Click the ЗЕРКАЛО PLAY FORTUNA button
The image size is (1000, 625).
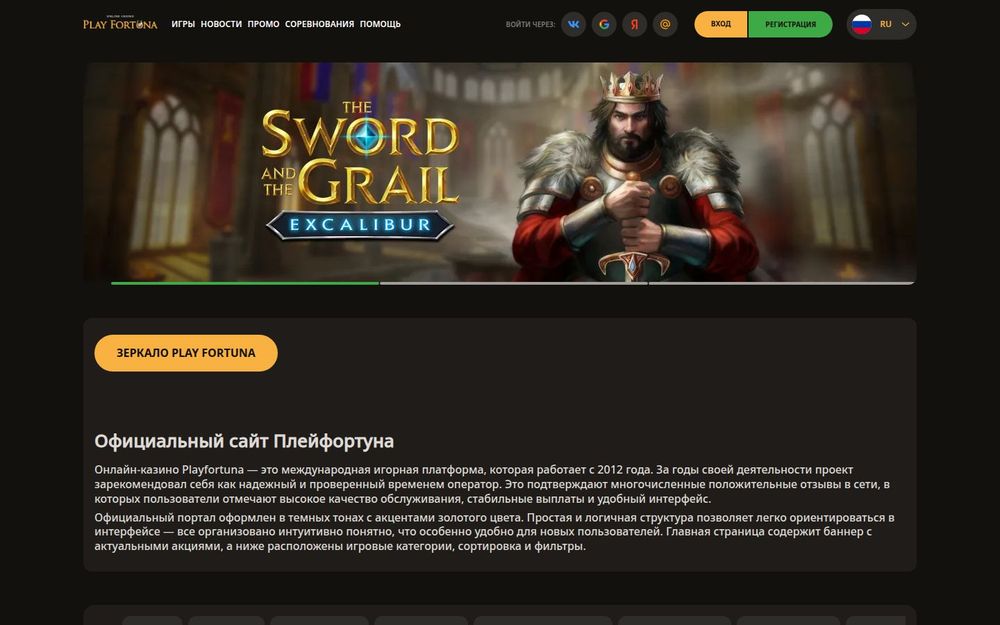pyautogui.click(x=186, y=353)
